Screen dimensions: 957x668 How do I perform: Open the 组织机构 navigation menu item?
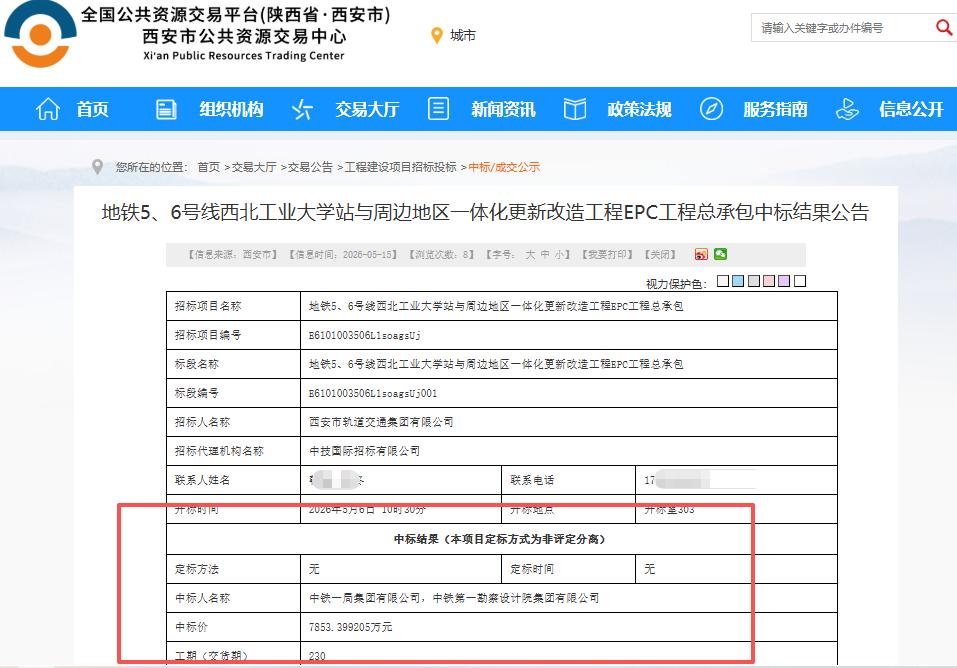[x=231, y=109]
